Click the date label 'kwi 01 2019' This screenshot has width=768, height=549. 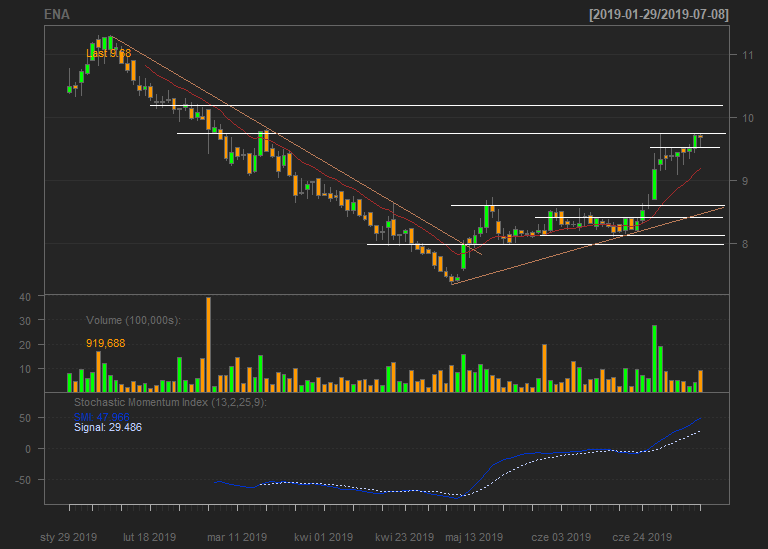coord(324,537)
